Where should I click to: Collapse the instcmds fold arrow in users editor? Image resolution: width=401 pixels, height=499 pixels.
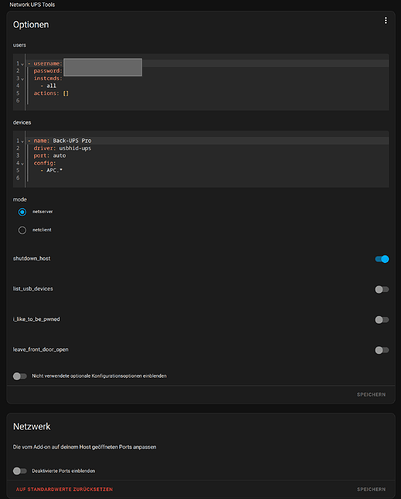coord(22,79)
